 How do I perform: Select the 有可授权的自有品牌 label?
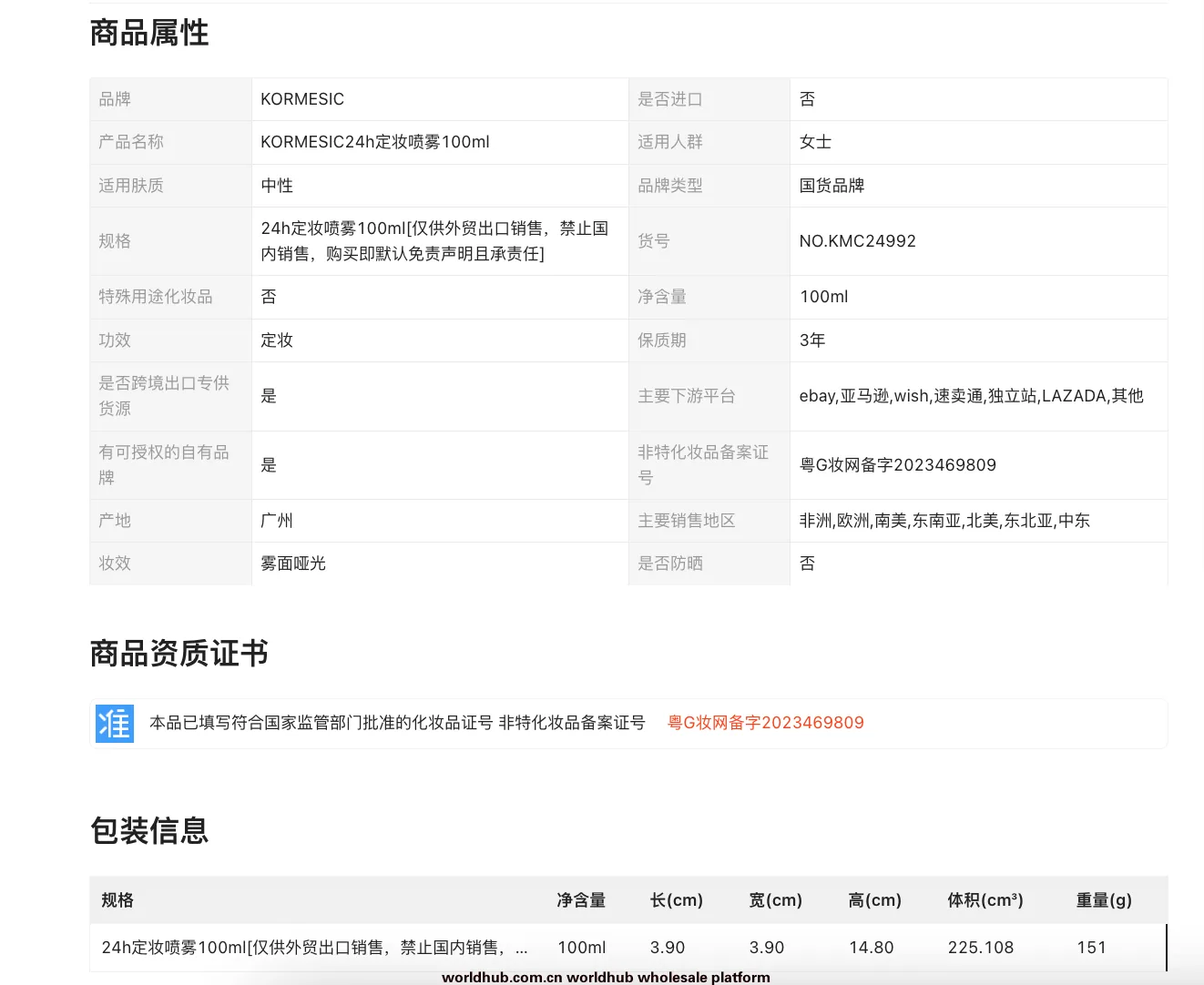point(164,465)
